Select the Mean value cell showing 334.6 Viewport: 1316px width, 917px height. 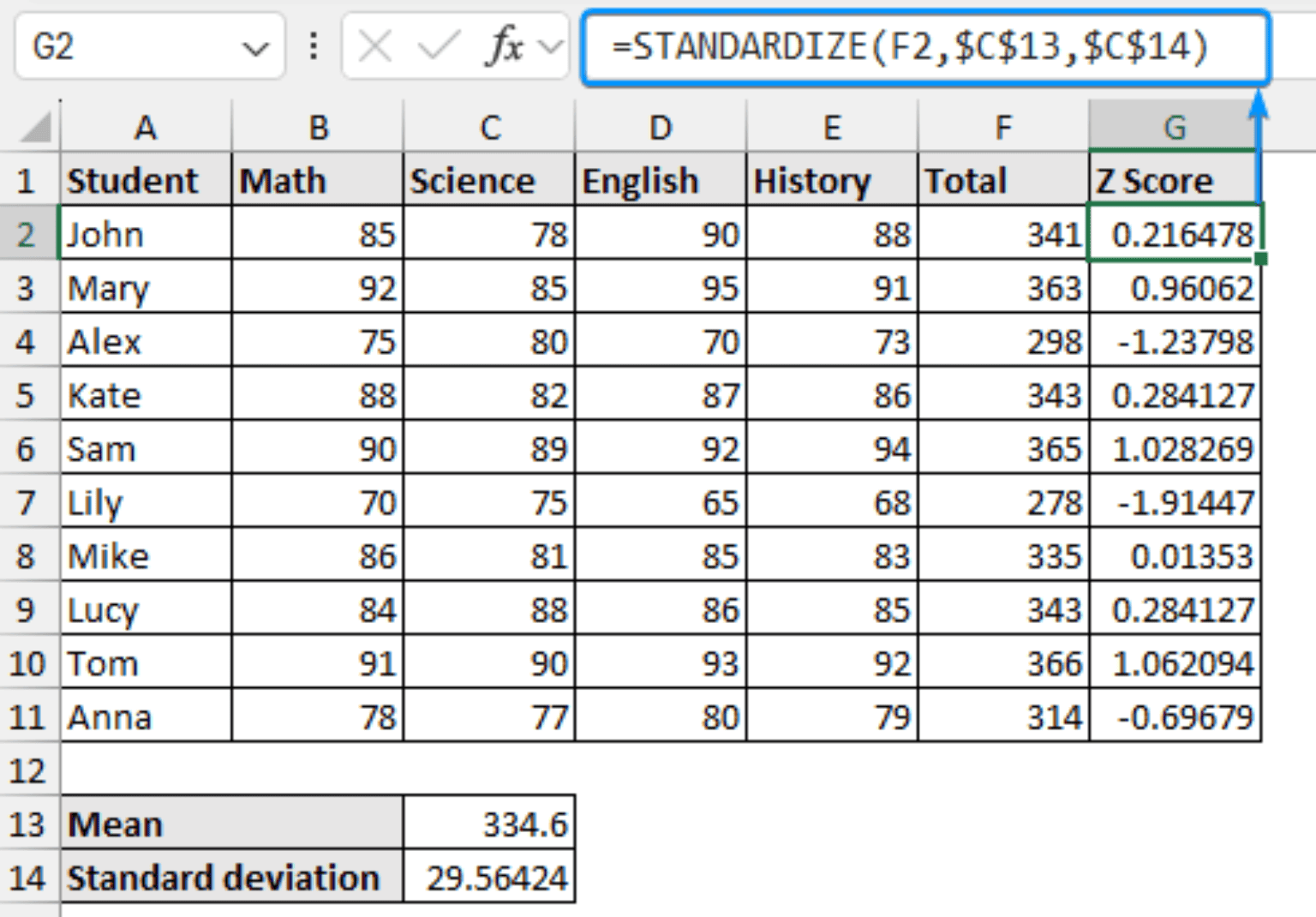[488, 823]
